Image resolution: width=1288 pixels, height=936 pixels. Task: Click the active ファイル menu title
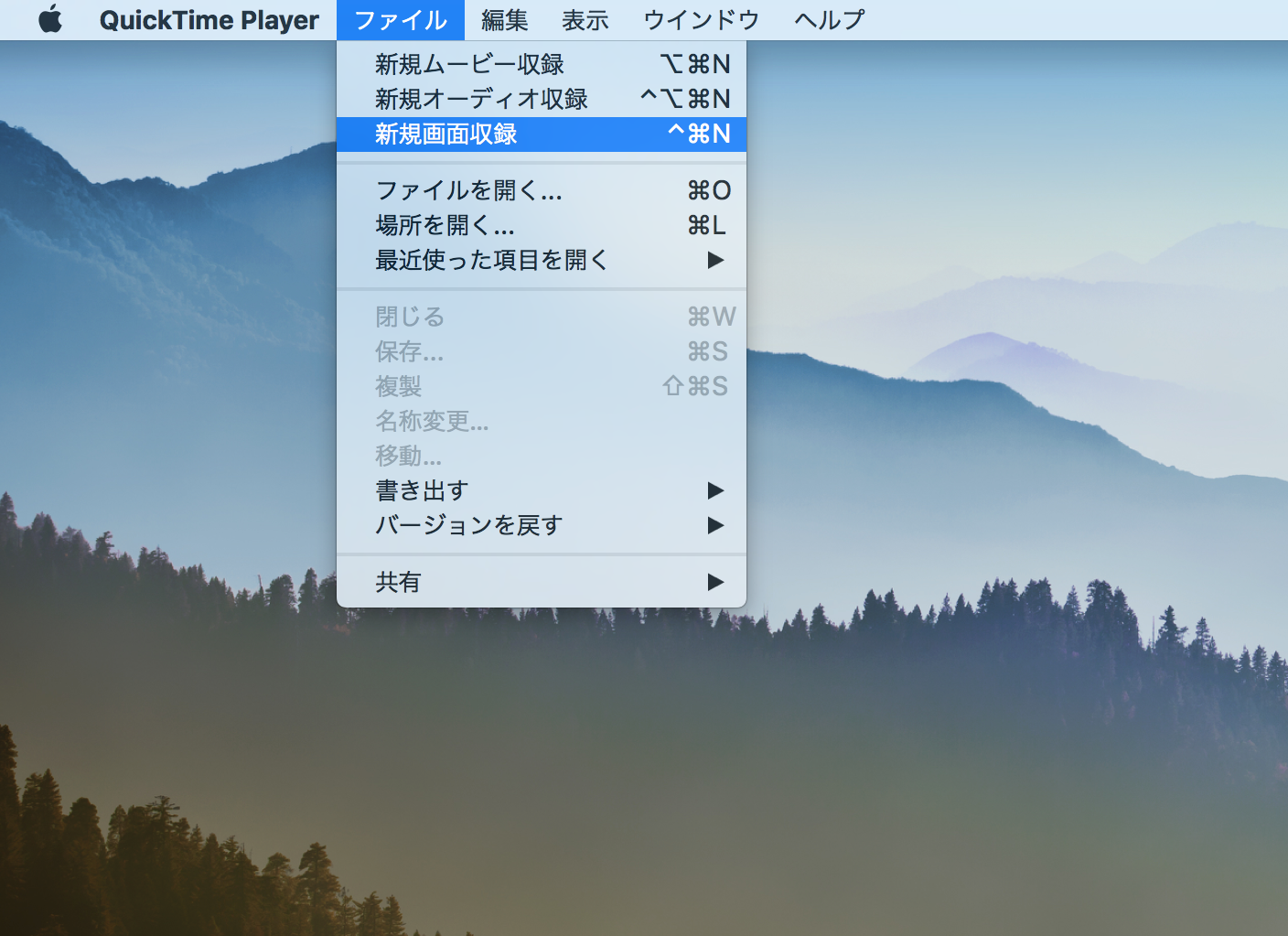(401, 19)
